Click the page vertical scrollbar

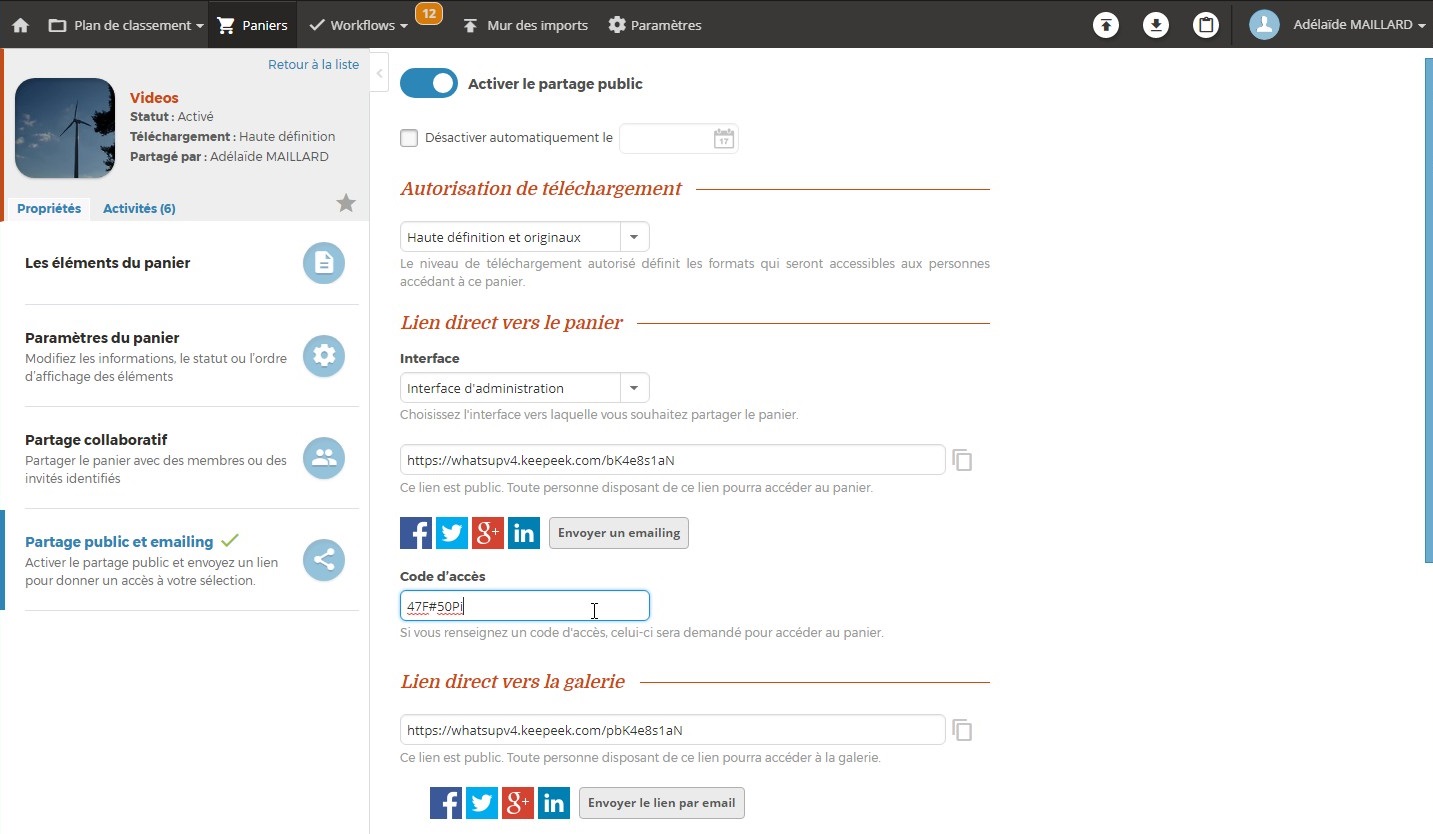(x=1428, y=310)
